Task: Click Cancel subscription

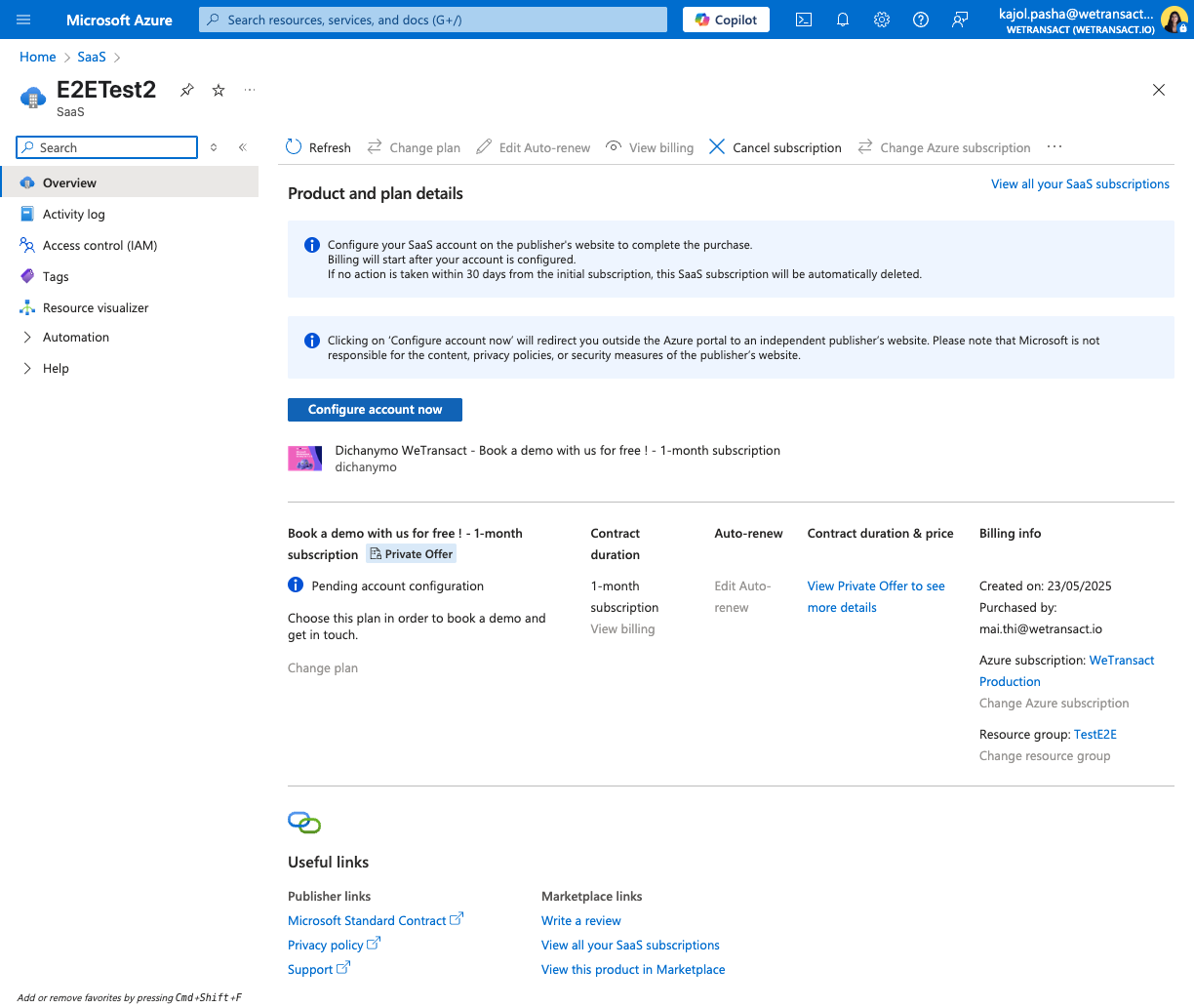Action: [776, 147]
